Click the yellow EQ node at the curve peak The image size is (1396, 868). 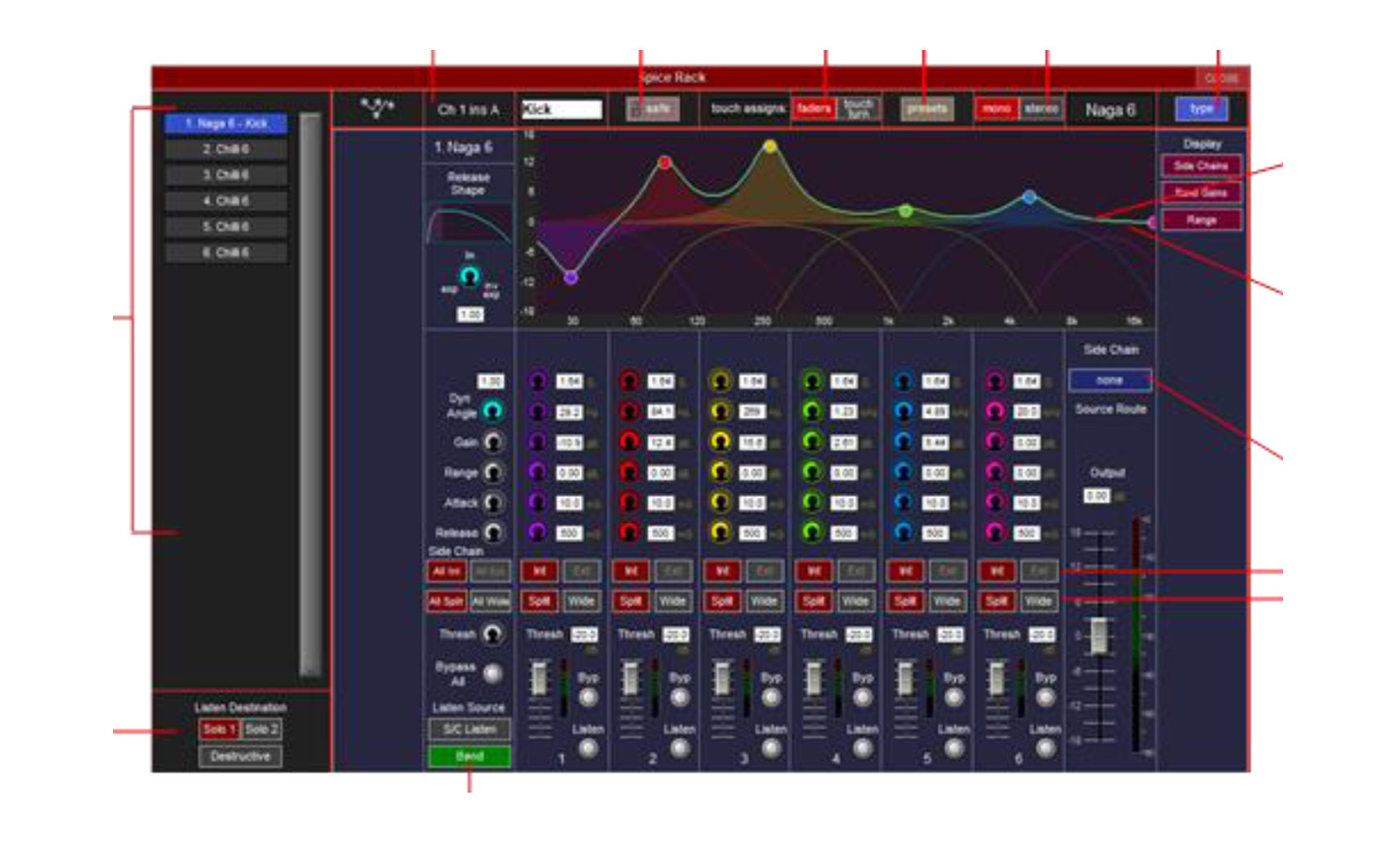click(x=770, y=147)
